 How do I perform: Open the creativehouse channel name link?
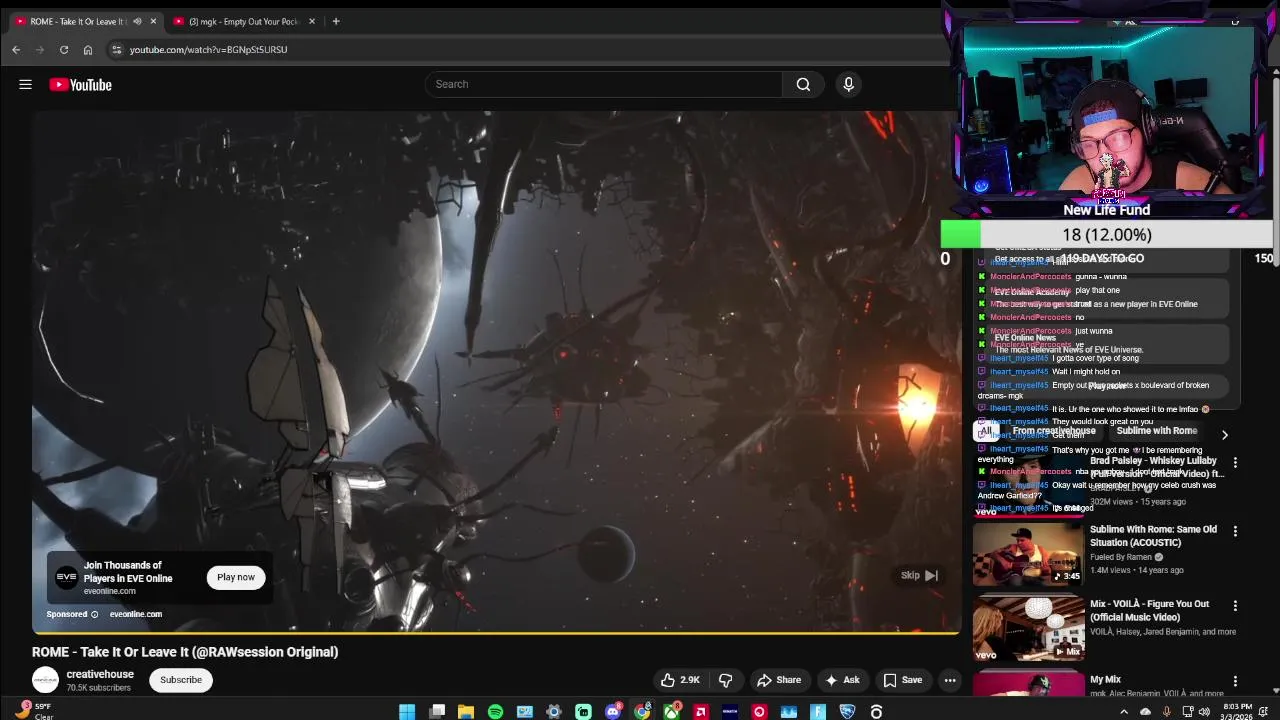(x=100, y=674)
